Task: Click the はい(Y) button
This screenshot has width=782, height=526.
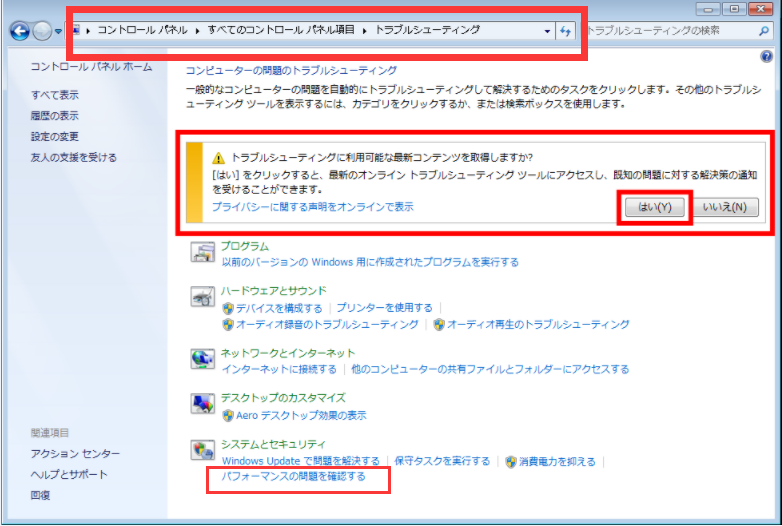Action: (655, 207)
